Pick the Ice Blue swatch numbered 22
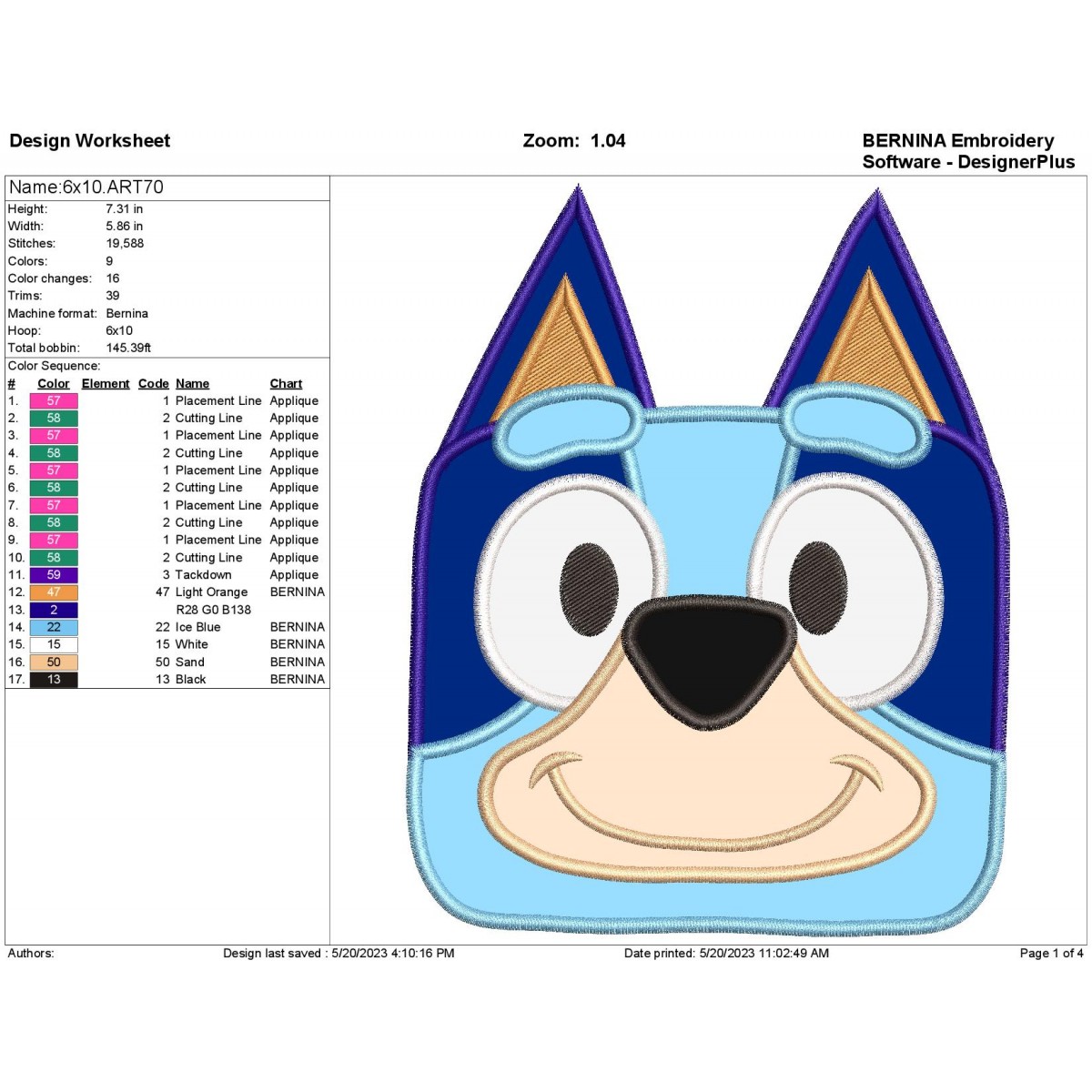 coord(54,627)
